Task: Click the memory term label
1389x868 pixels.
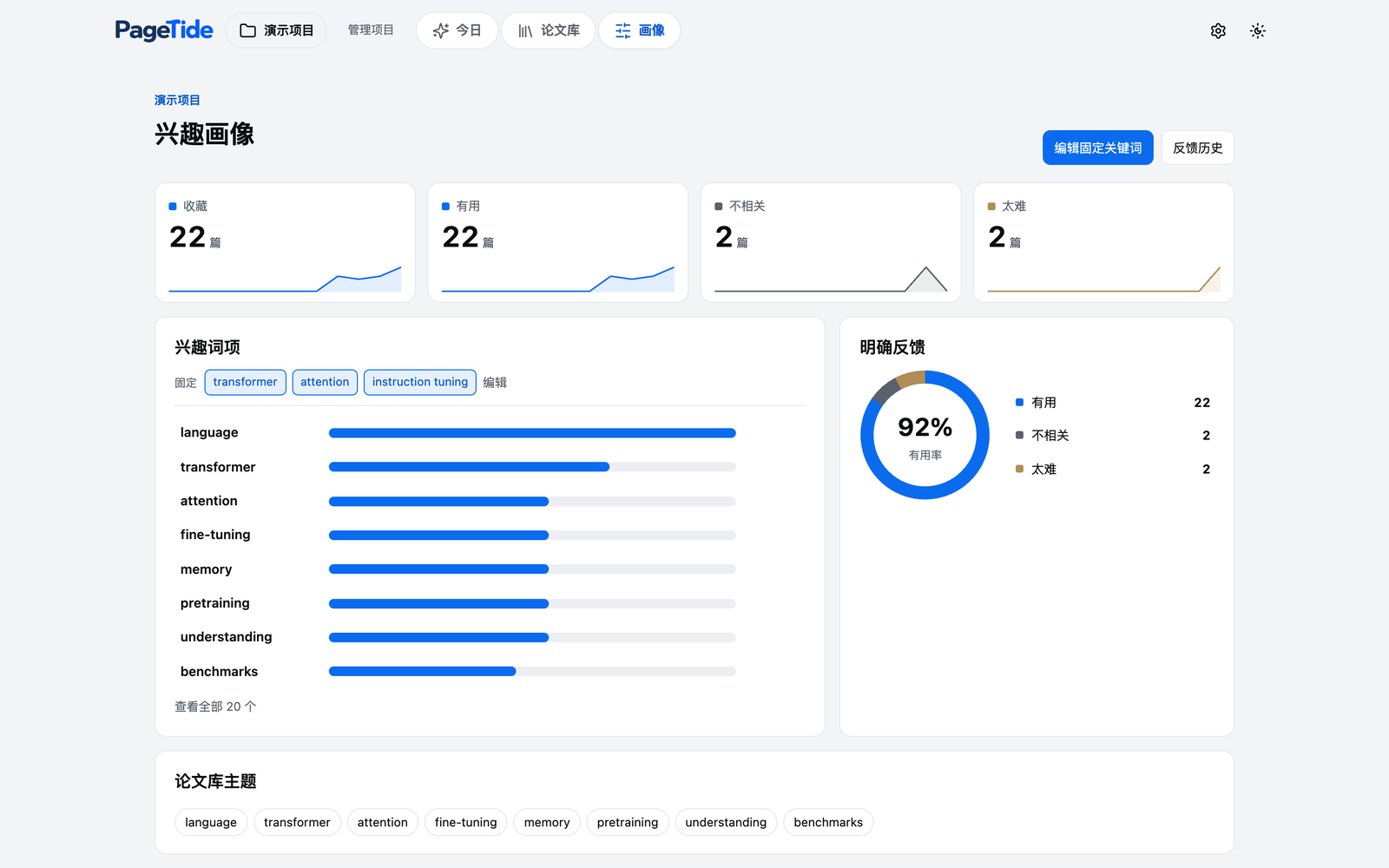Action: (206, 569)
